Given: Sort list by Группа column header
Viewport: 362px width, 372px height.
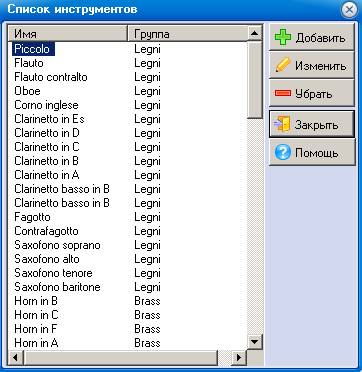Looking at the screenshot, I should coord(188,33).
